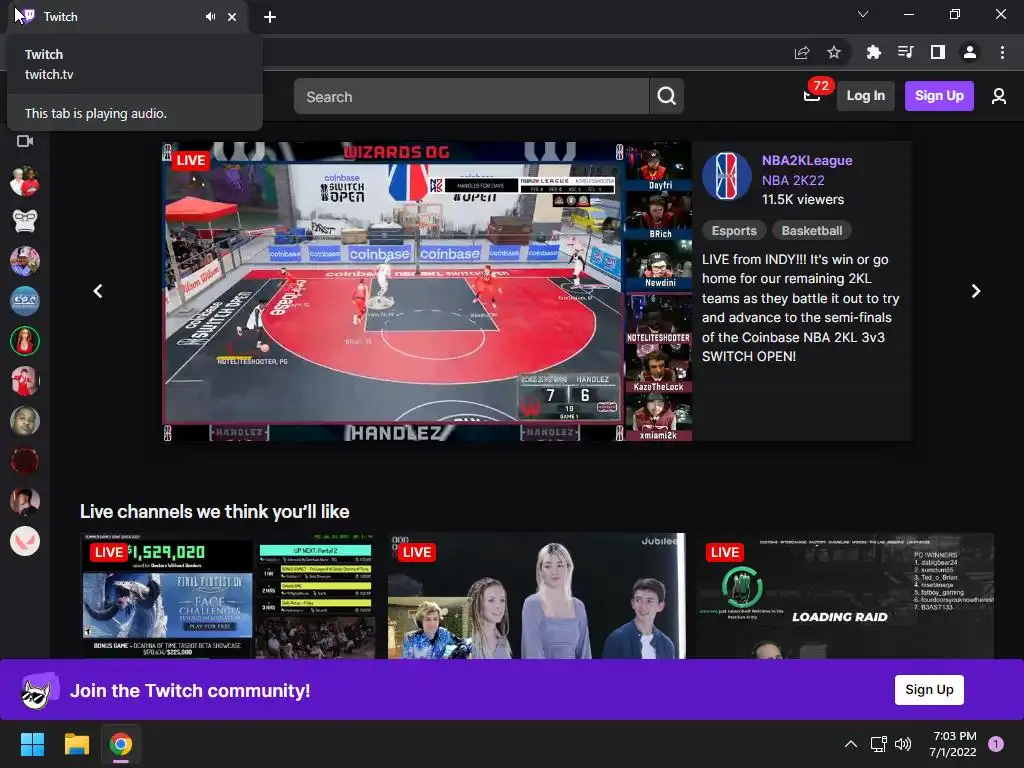Image resolution: width=1024 pixels, height=768 pixels.
Task: Open the volume speaker tray icon
Action: [903, 744]
